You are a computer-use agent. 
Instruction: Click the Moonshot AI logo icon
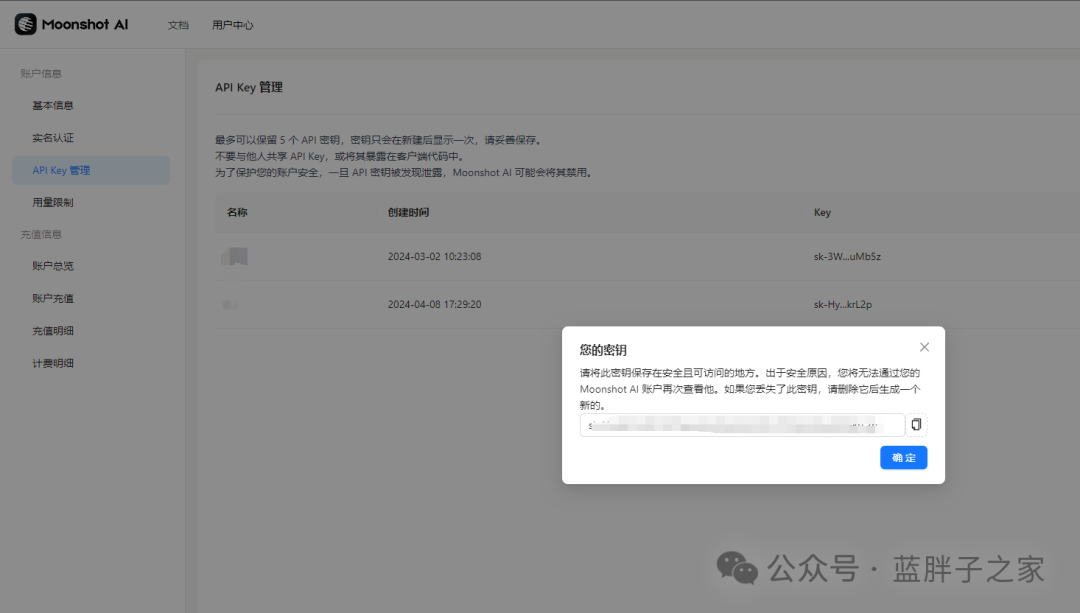pyautogui.click(x=25, y=24)
